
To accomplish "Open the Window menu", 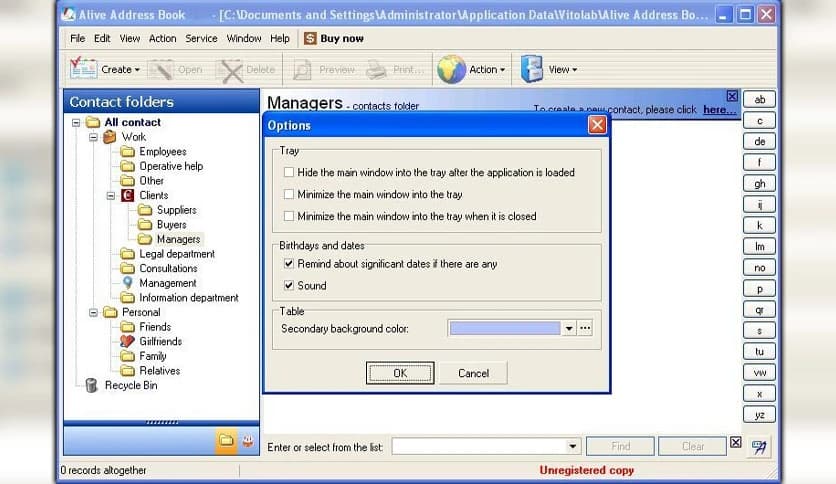I will click(244, 38).
